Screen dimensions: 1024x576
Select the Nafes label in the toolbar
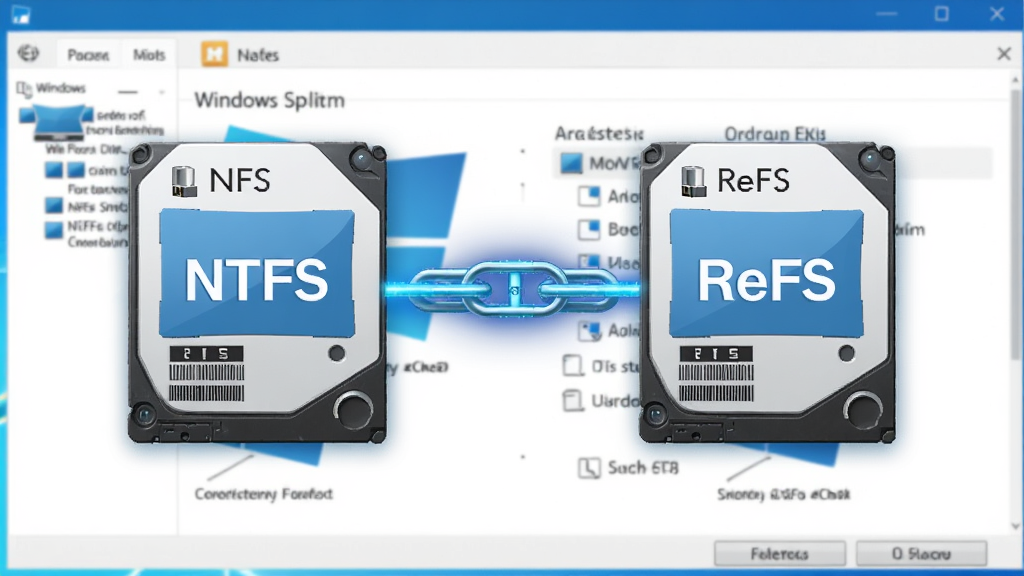tap(258, 55)
